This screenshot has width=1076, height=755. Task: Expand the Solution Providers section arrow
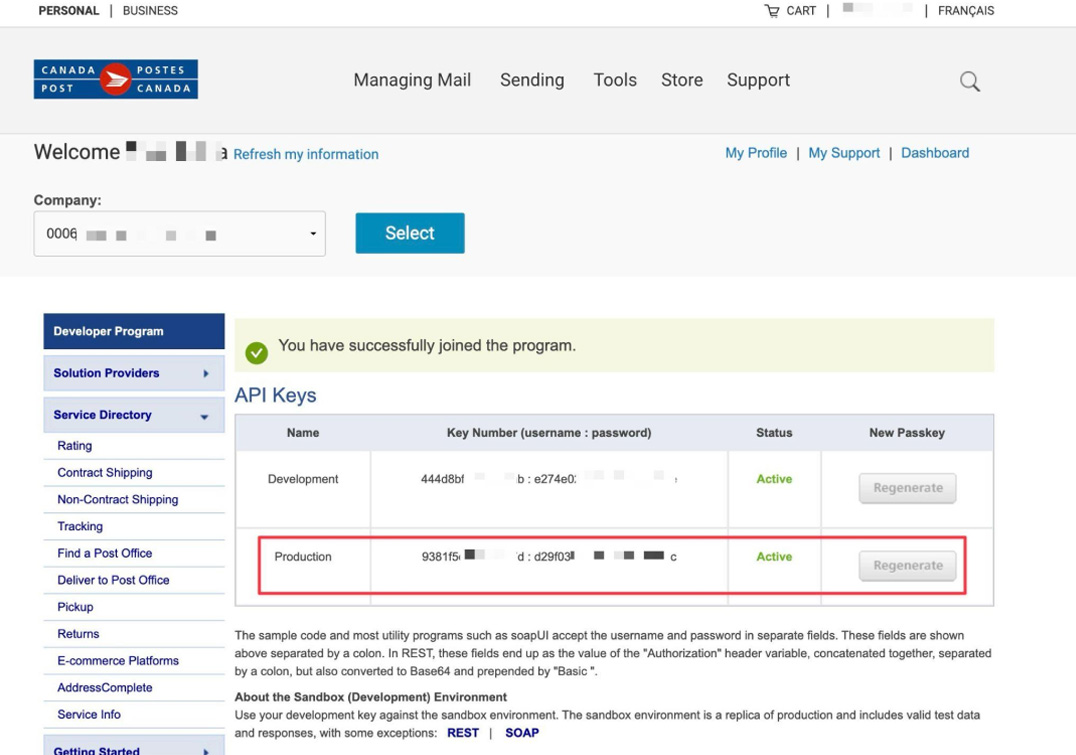[x=205, y=373]
